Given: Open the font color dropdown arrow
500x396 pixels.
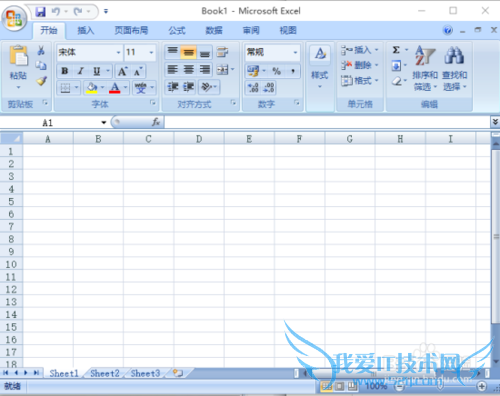Looking at the screenshot, I should click(x=125, y=88).
